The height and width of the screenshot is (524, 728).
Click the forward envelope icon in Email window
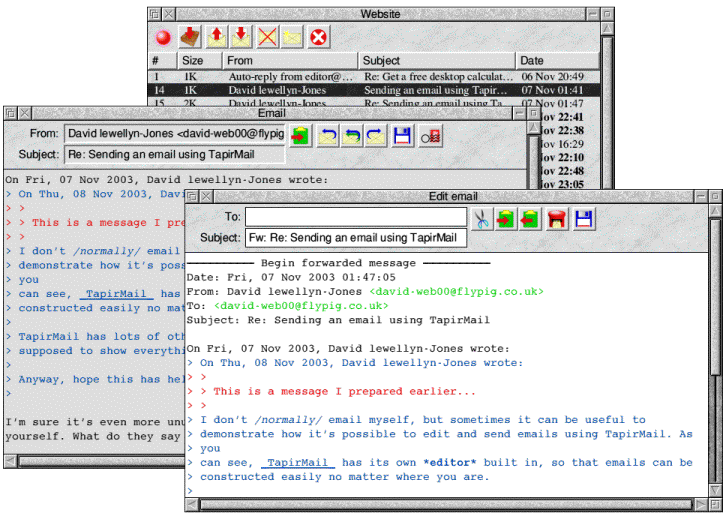coord(376,136)
